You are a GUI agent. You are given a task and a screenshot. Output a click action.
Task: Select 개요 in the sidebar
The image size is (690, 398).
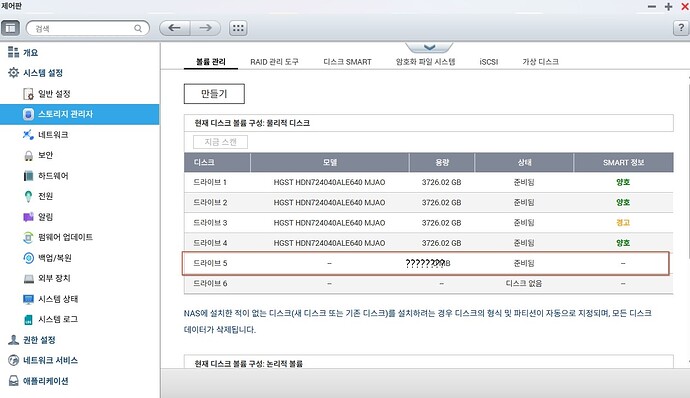pyautogui.click(x=30, y=52)
